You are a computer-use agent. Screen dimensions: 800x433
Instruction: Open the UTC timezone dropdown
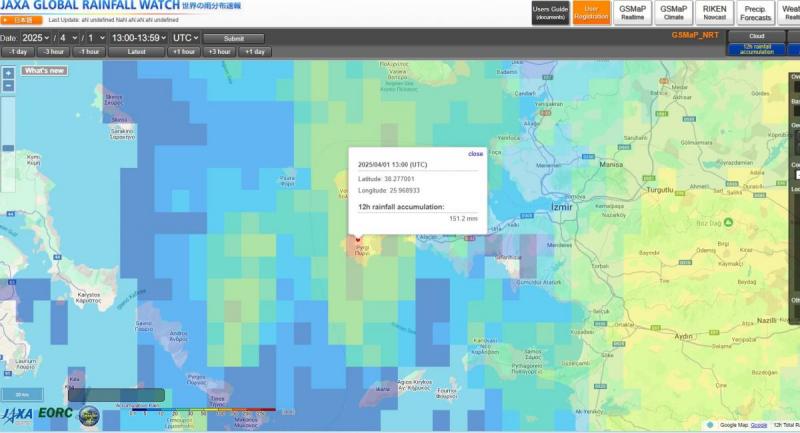185,38
